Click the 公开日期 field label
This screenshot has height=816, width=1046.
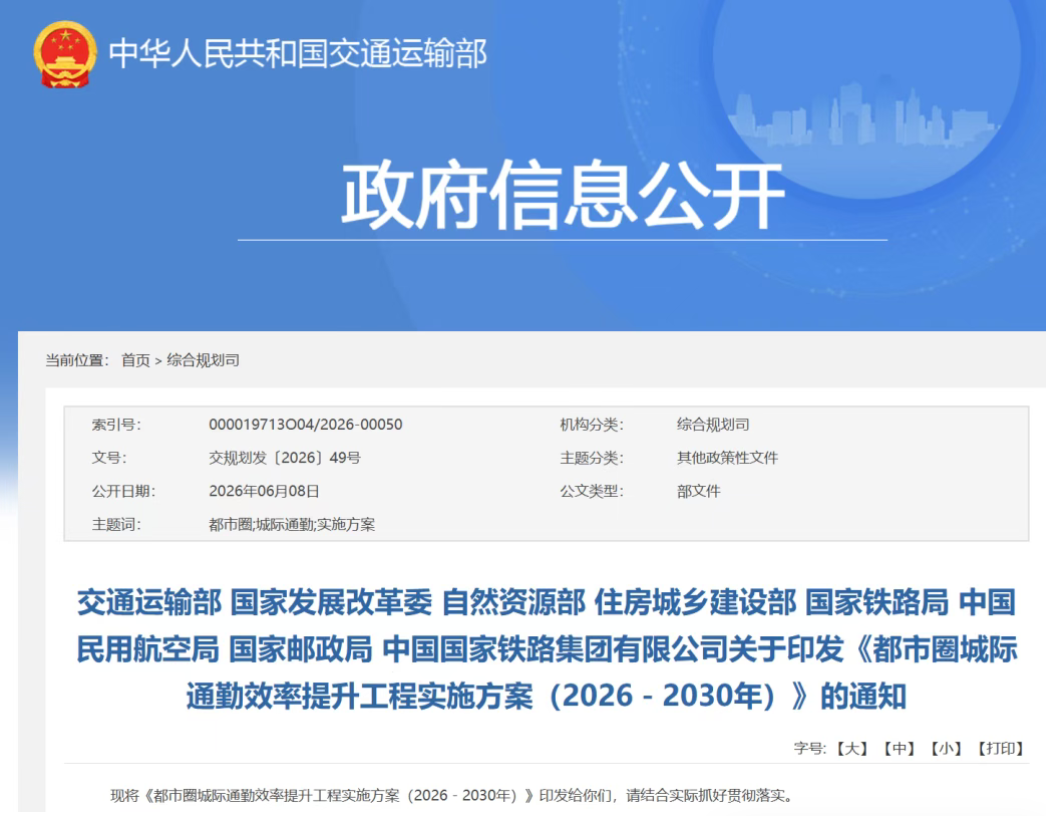(124, 491)
